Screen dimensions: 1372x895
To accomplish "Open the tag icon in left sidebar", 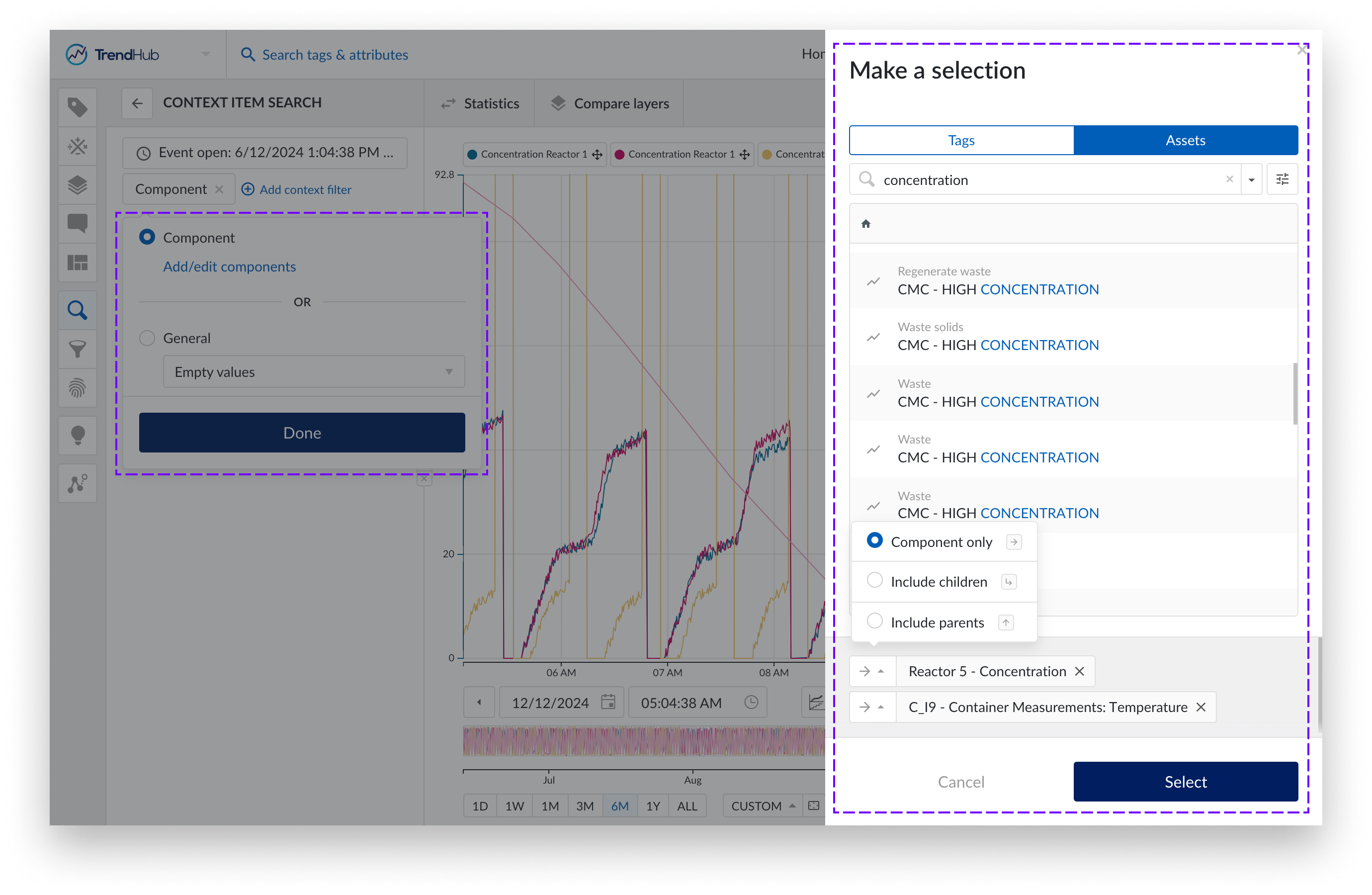I will pyautogui.click(x=77, y=107).
